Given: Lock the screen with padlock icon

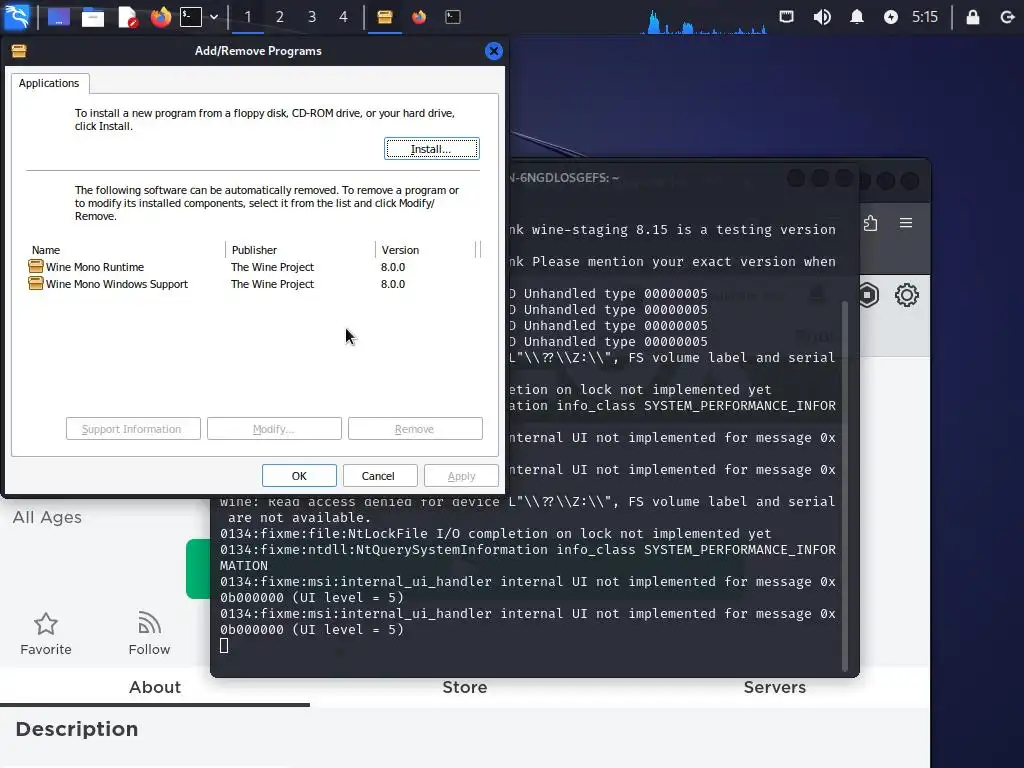Looking at the screenshot, I should click(972, 17).
